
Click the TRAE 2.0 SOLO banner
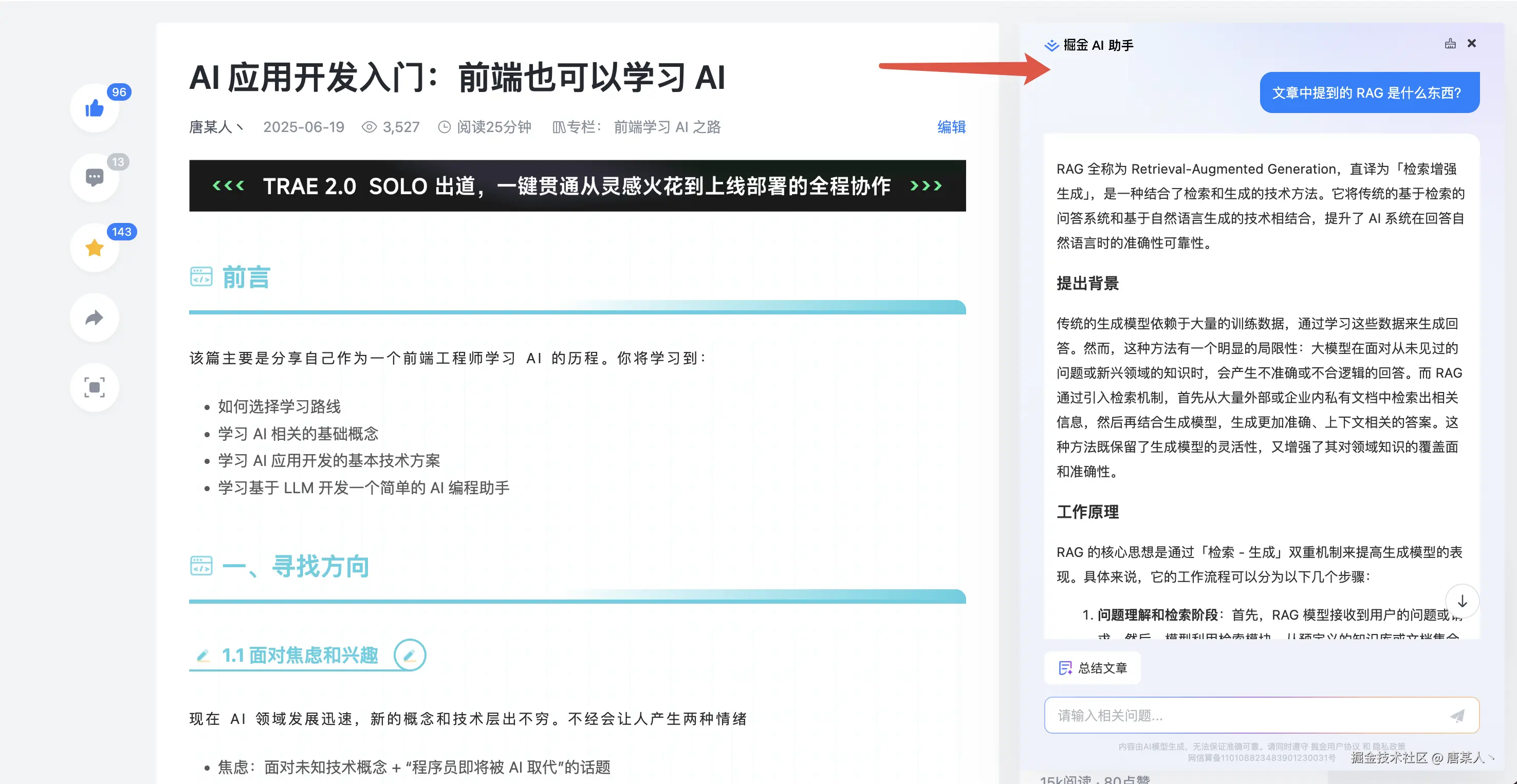(577, 186)
